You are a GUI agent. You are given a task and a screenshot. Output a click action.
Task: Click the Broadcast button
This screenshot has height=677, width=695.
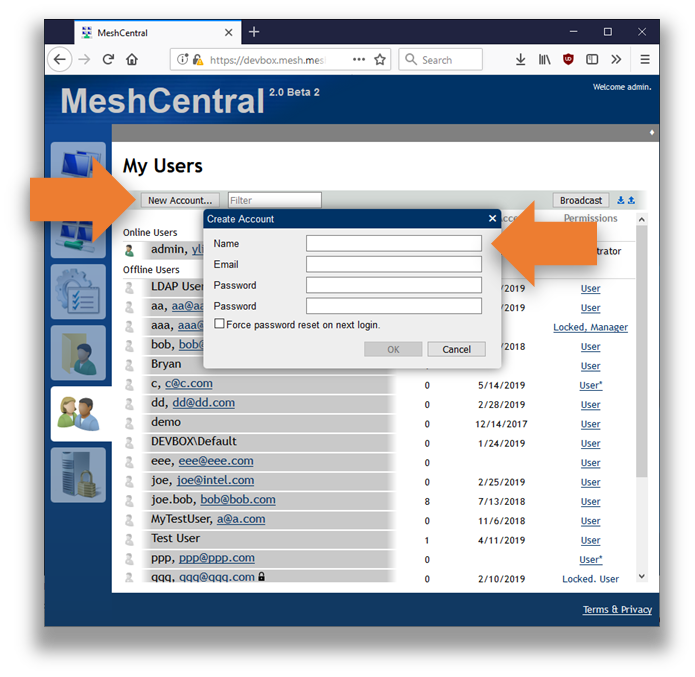pos(581,200)
